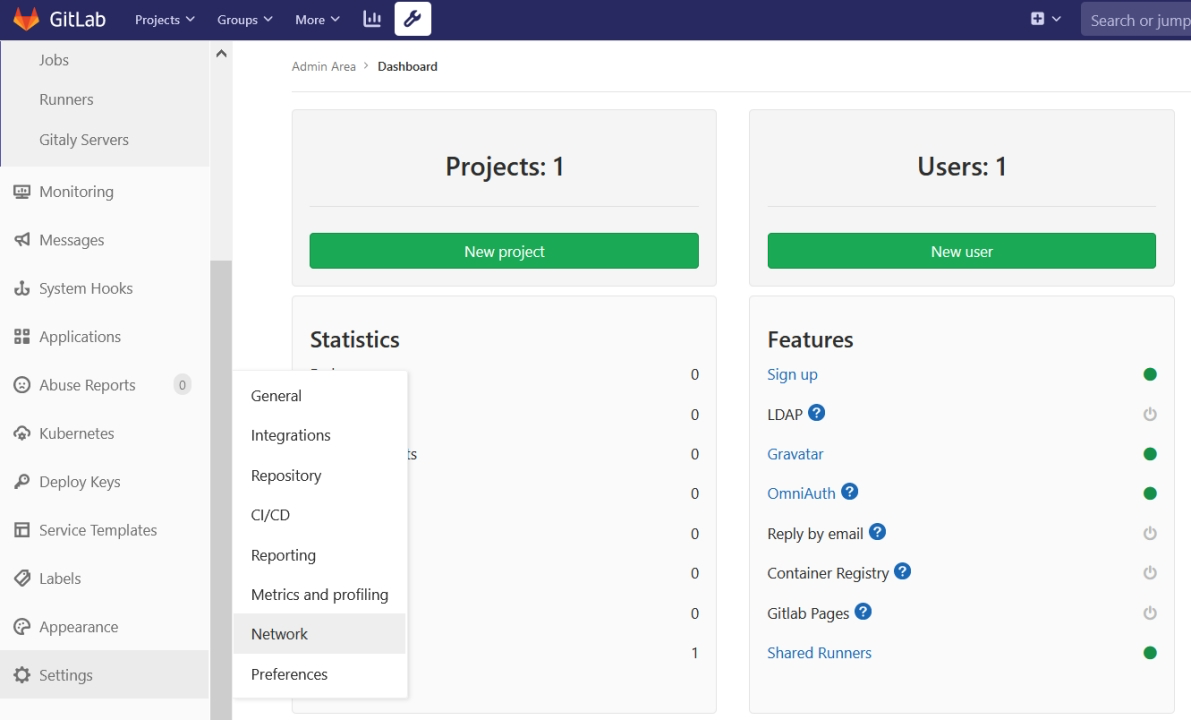
Task: Click the LDAP disabled power icon
Action: point(1150,414)
